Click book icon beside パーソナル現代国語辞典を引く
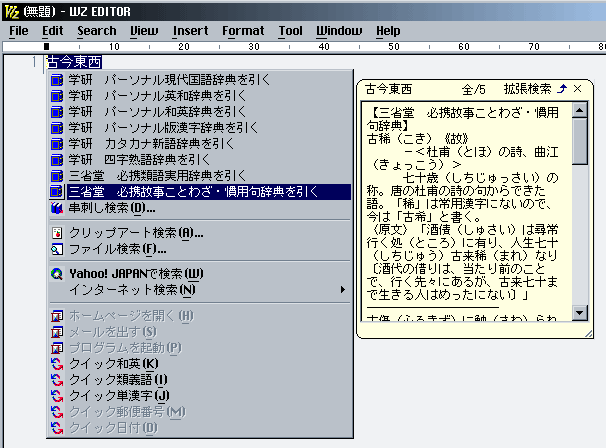The image size is (606, 448). (x=57, y=80)
